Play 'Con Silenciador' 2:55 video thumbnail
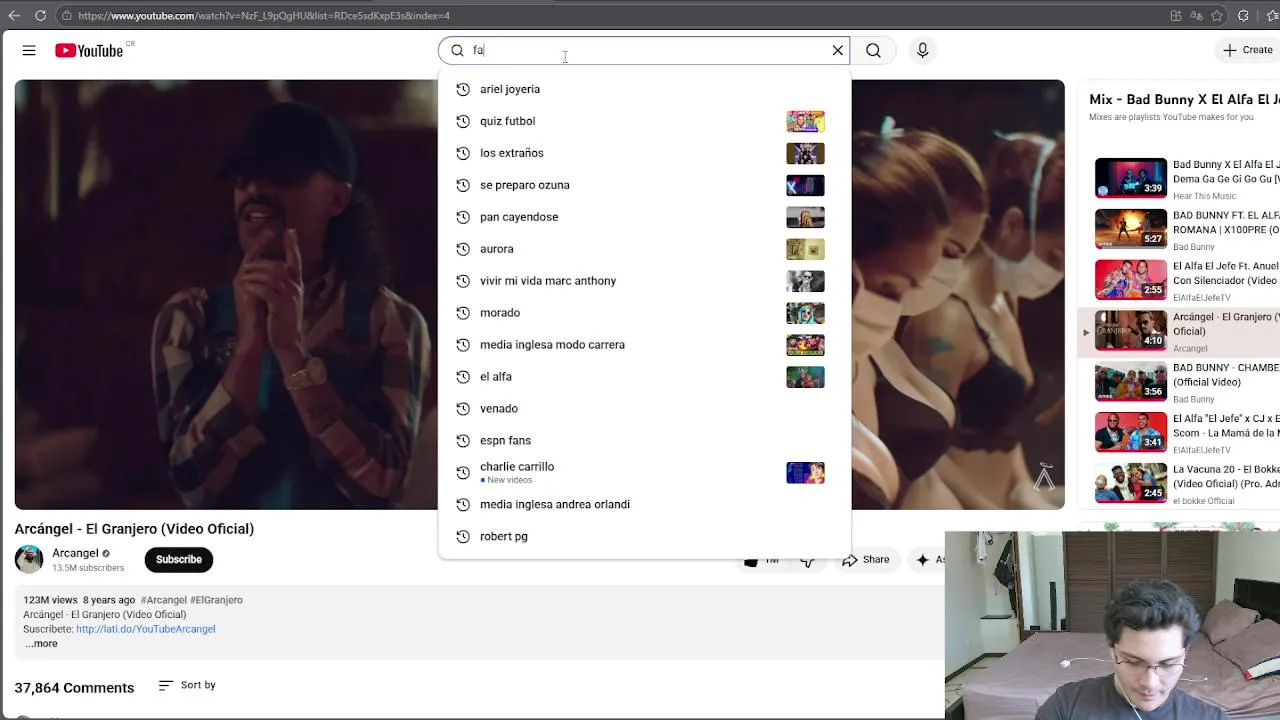The height and width of the screenshot is (720, 1280). point(1130,280)
